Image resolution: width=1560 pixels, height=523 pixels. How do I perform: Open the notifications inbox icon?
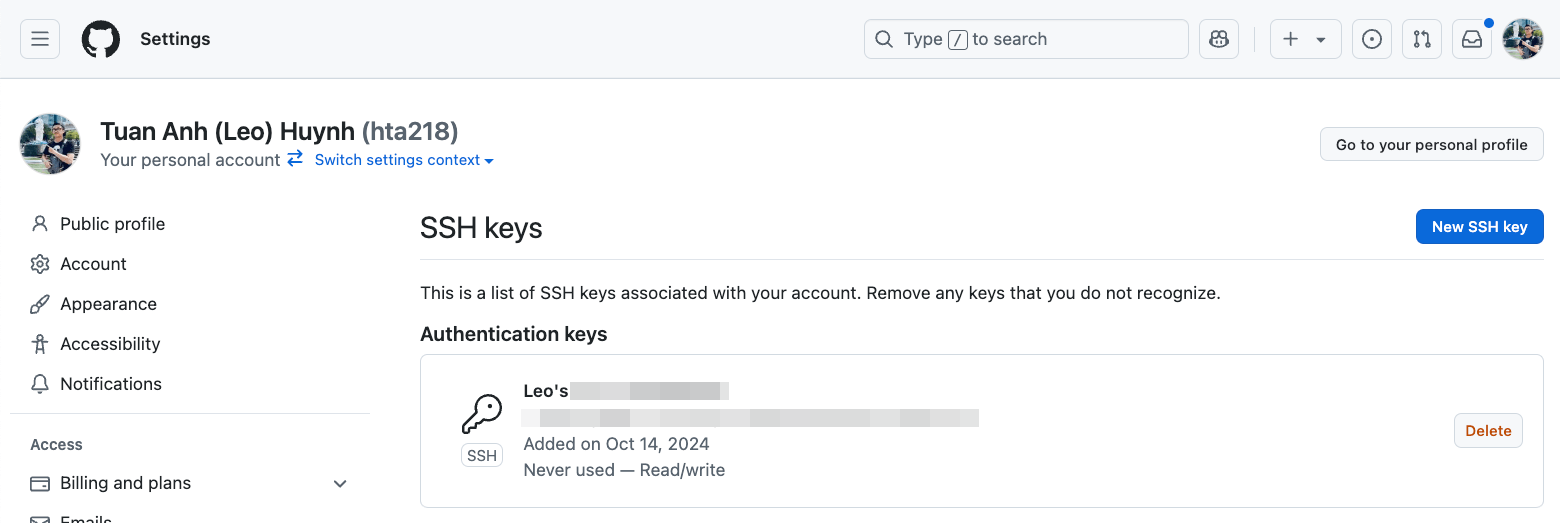pos(1472,39)
